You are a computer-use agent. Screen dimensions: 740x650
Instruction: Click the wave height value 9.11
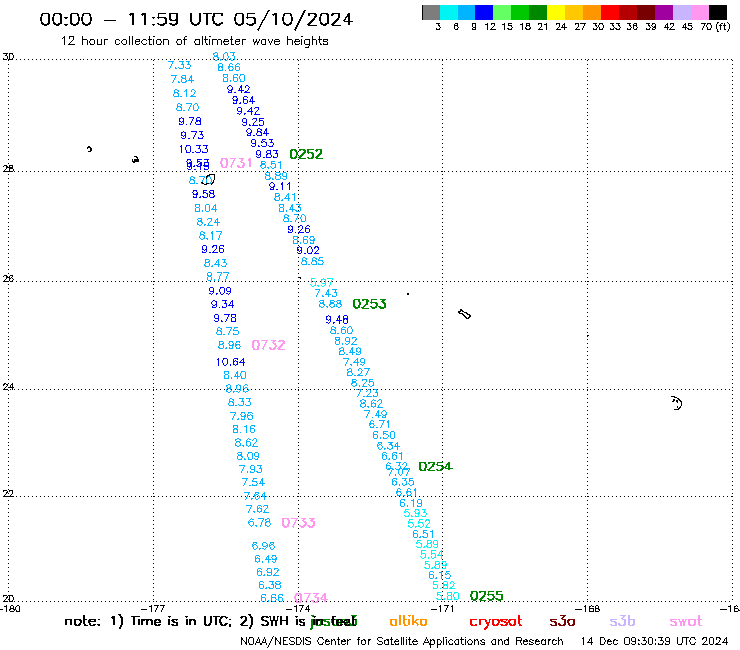point(280,186)
